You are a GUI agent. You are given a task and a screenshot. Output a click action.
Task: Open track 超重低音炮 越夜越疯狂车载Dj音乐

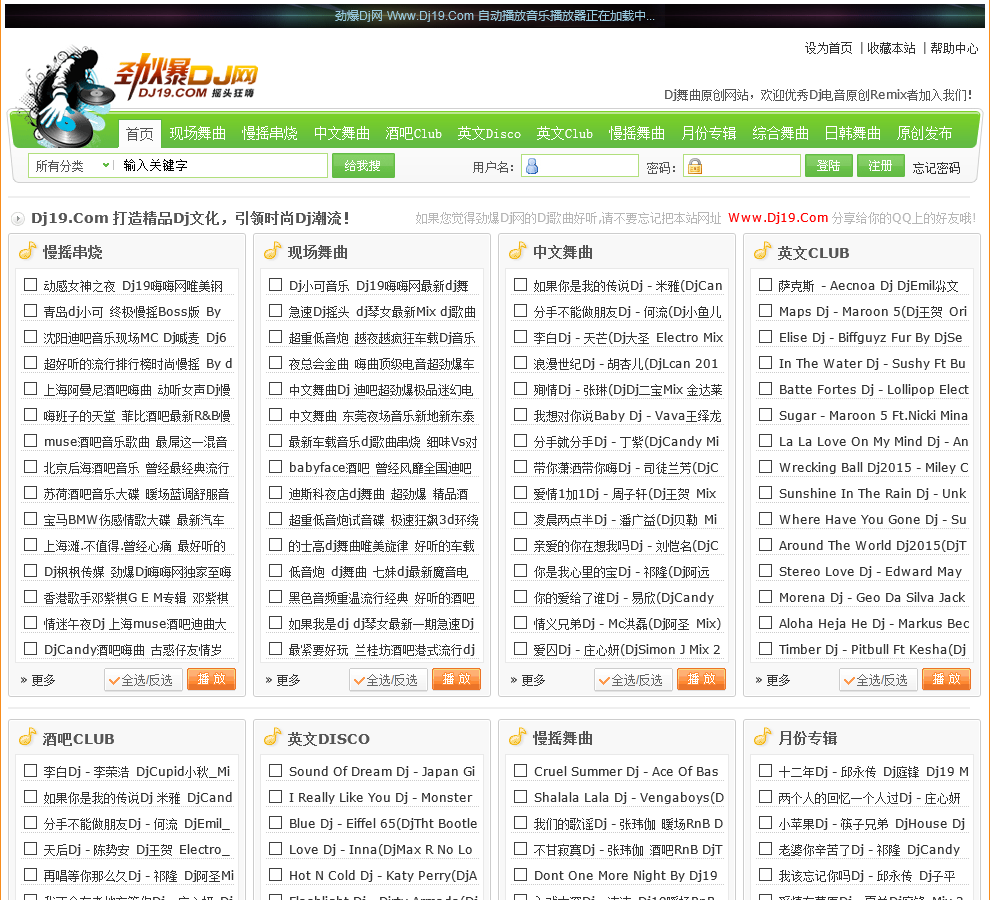click(x=382, y=338)
